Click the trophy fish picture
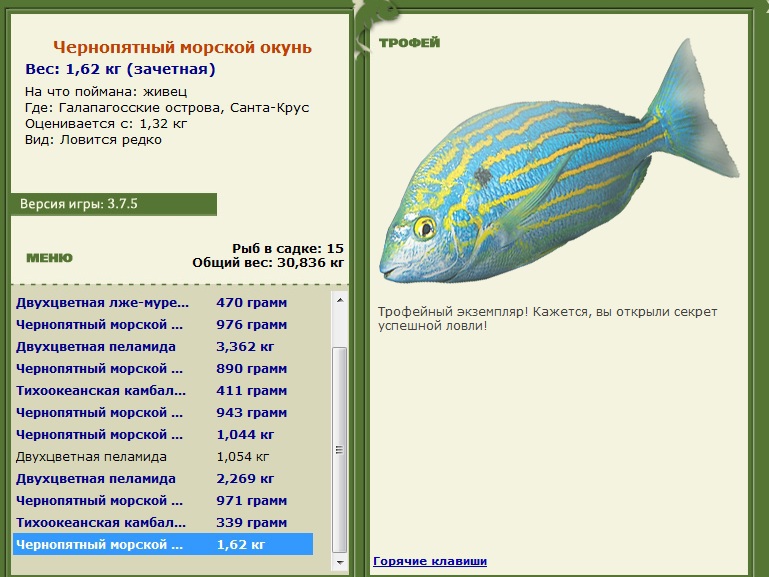The height and width of the screenshot is (577, 769). tap(559, 162)
